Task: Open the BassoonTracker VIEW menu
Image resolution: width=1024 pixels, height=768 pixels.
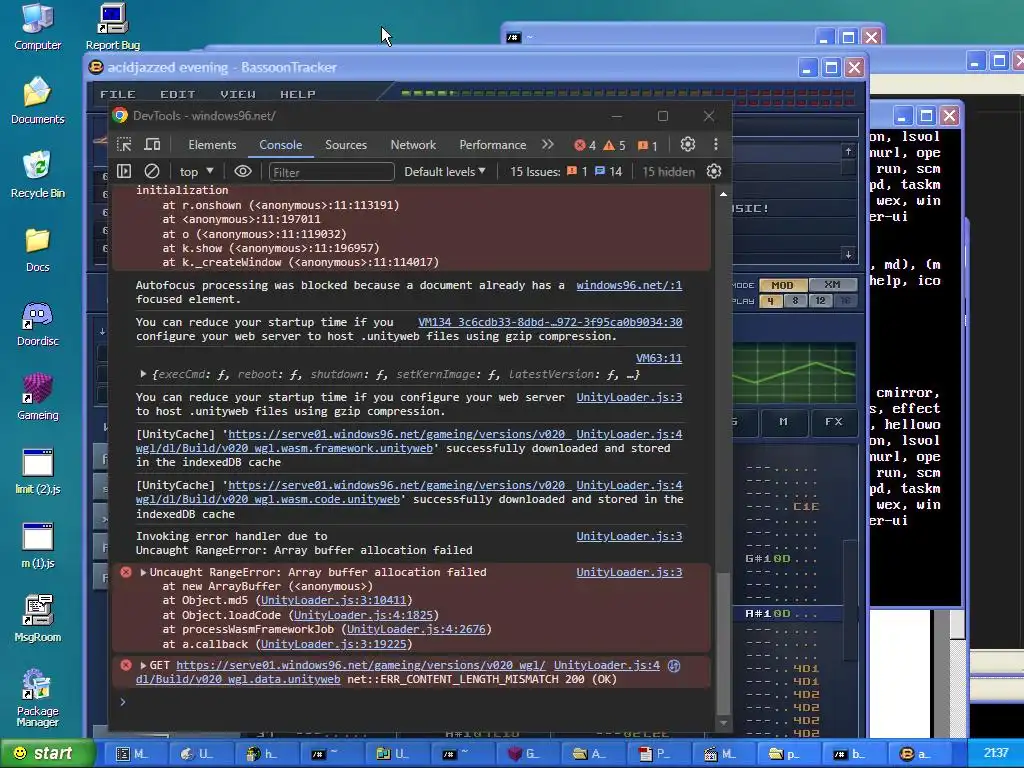Action: point(238,94)
